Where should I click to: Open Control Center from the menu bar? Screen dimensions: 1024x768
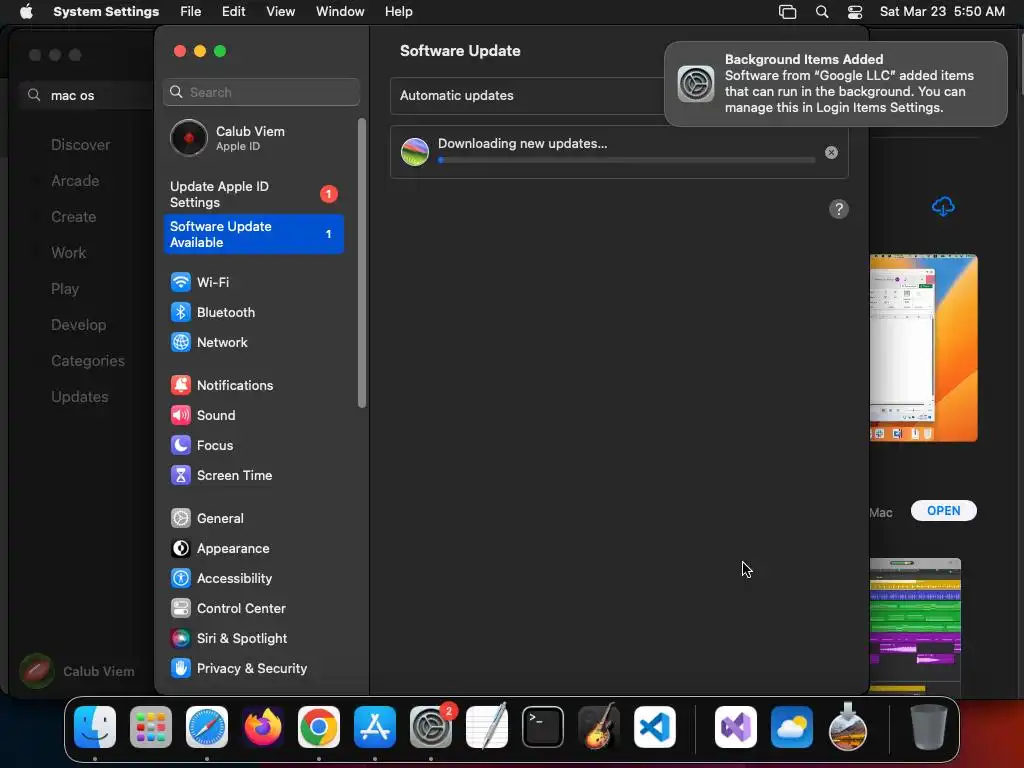[x=855, y=12]
